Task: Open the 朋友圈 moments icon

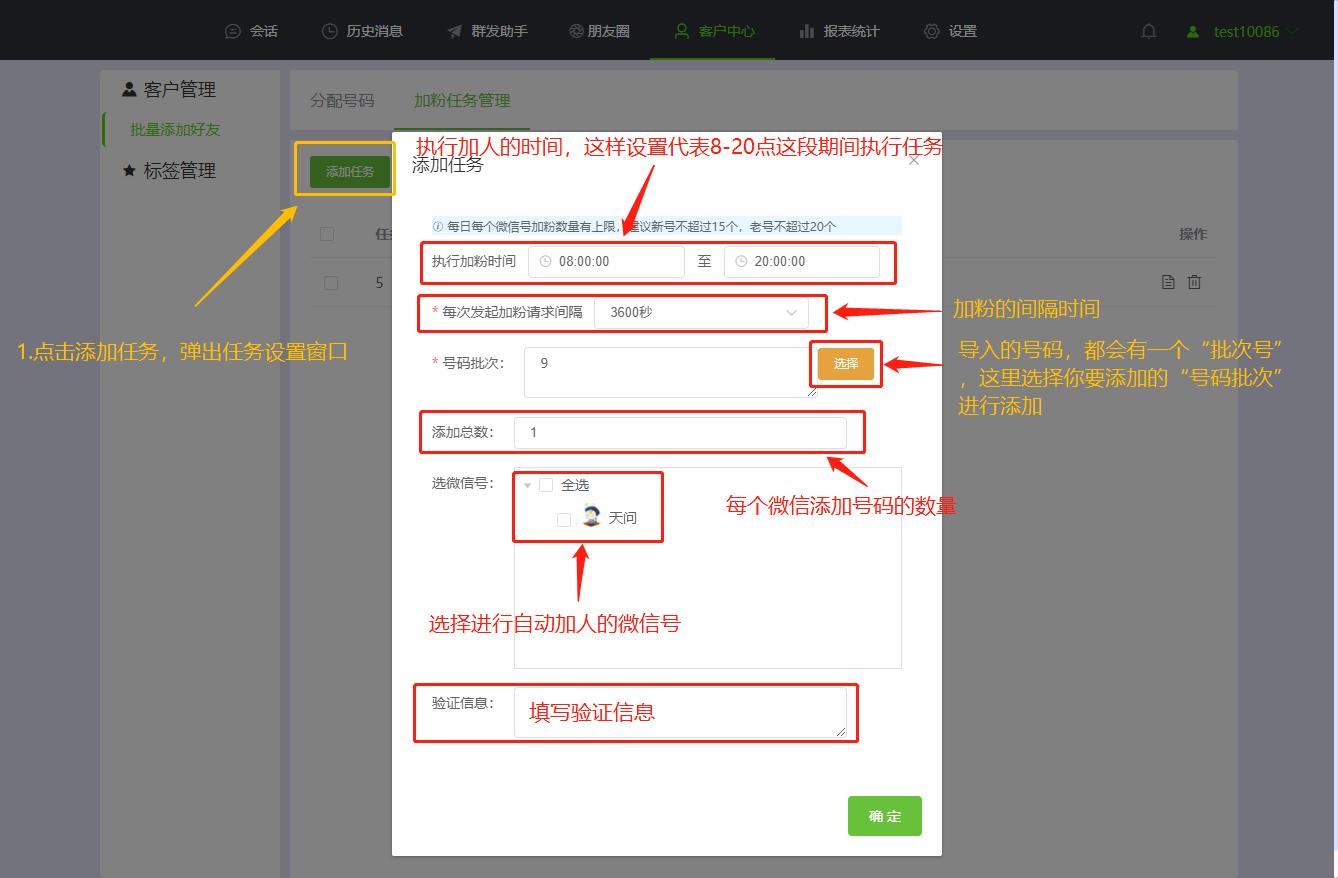Action: pyautogui.click(x=578, y=30)
